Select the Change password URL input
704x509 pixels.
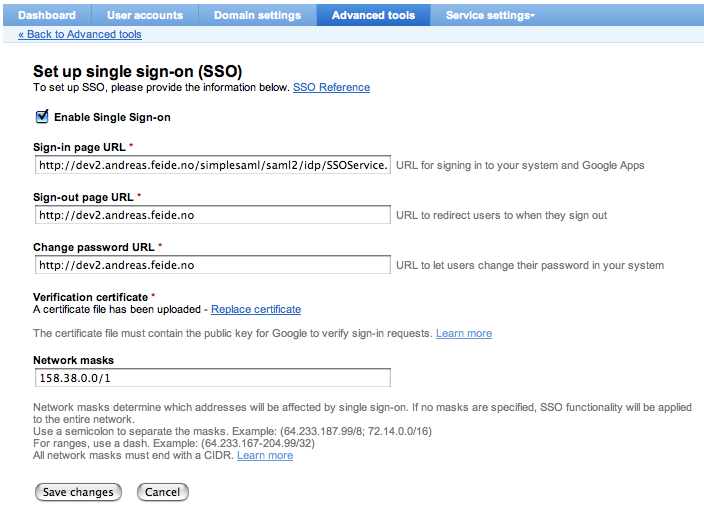[x=211, y=265]
